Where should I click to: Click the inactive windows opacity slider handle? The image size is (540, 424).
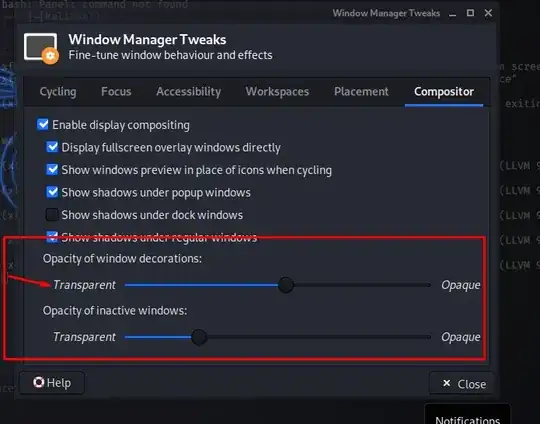pyautogui.click(x=199, y=337)
